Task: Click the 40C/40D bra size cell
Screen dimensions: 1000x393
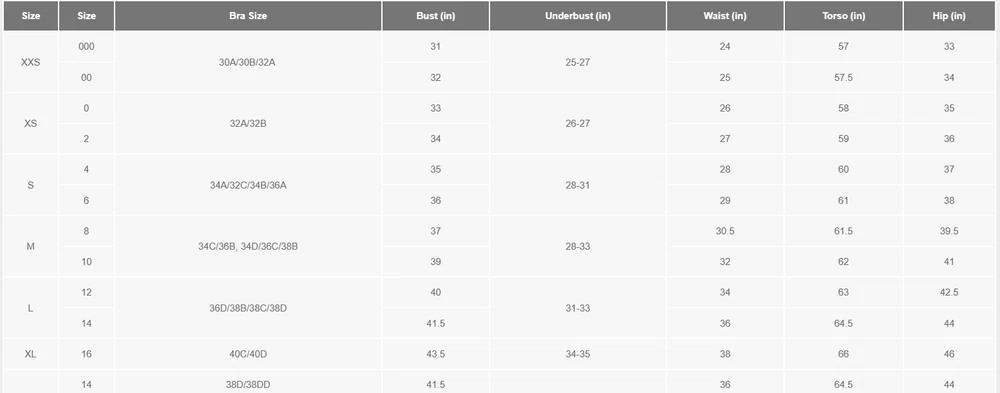Action: coord(248,354)
